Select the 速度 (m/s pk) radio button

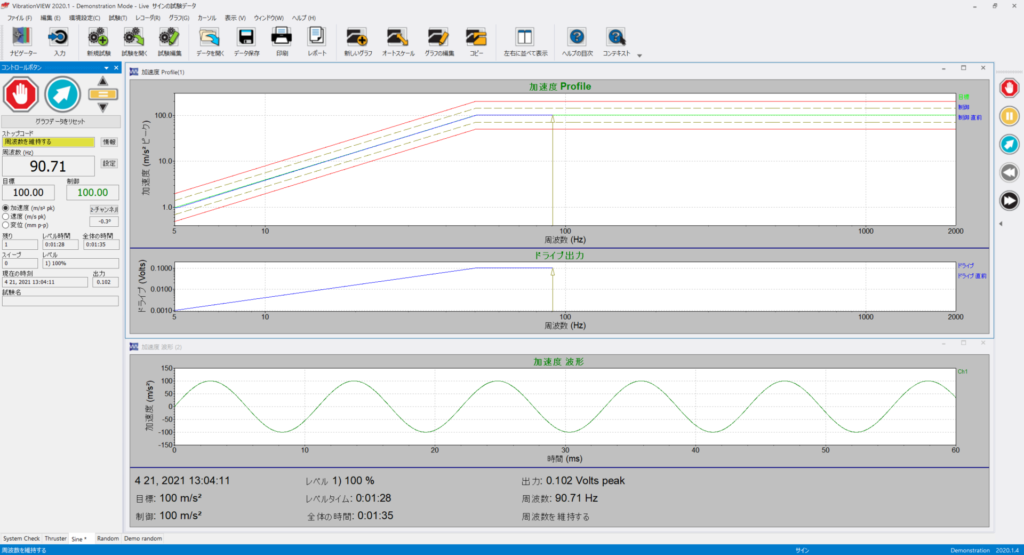click(x=6, y=216)
